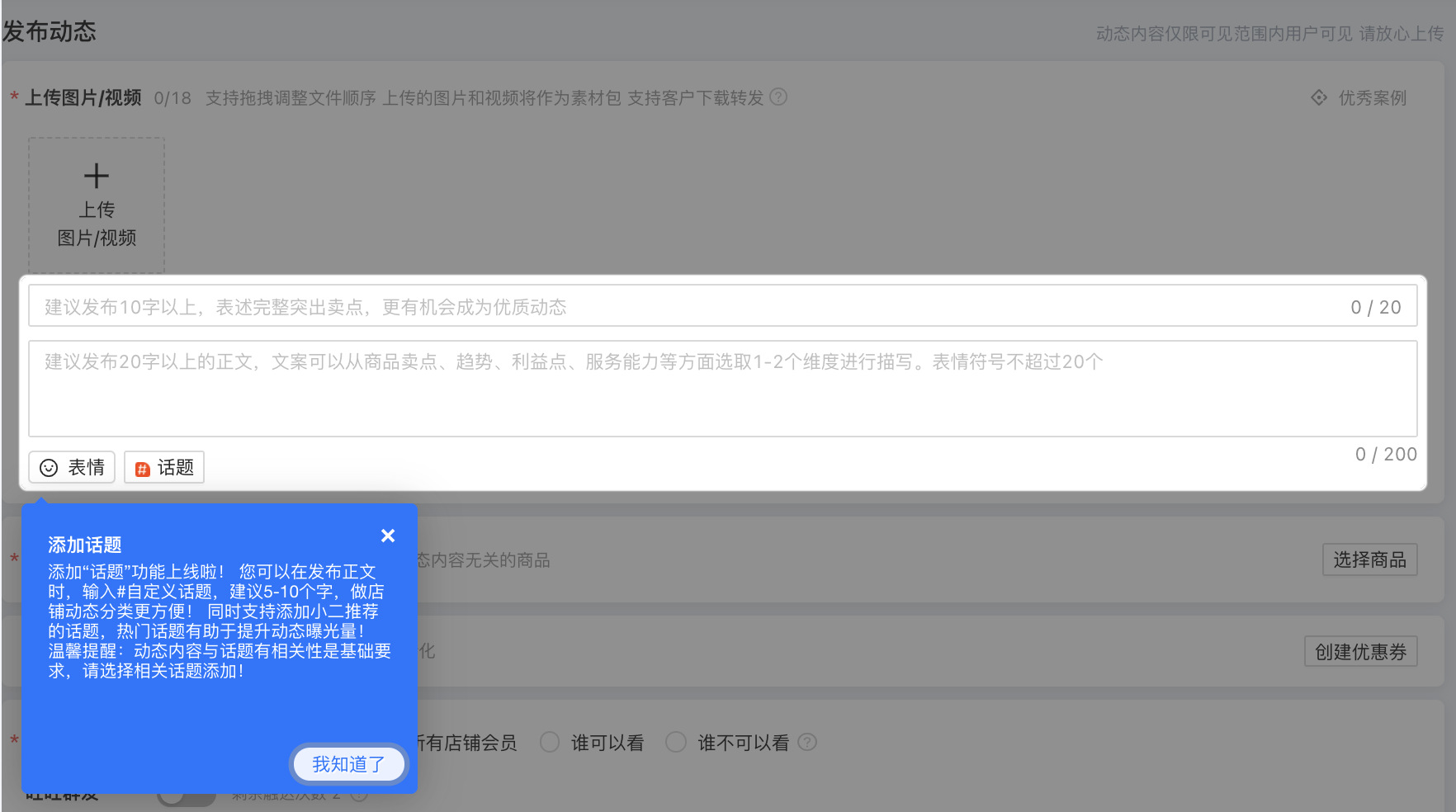Click help question mark beside upload description
The height and width of the screenshot is (812, 1456).
click(x=778, y=97)
